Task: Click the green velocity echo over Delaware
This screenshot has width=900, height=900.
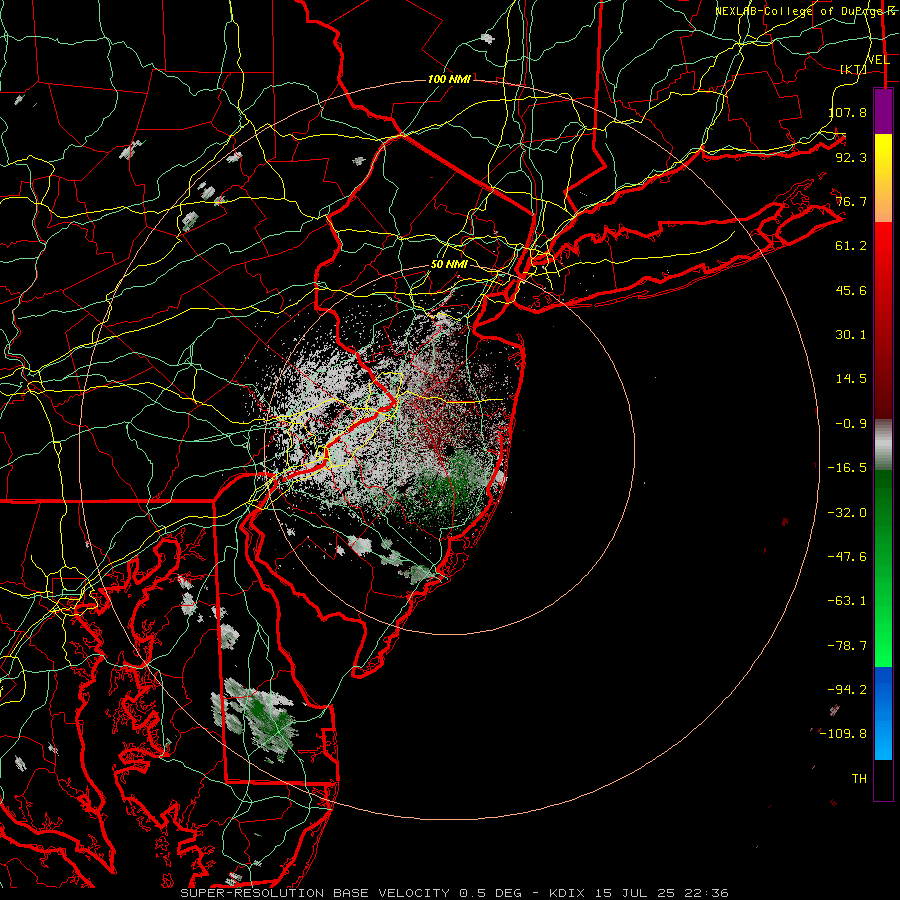Action: [x=267, y=720]
